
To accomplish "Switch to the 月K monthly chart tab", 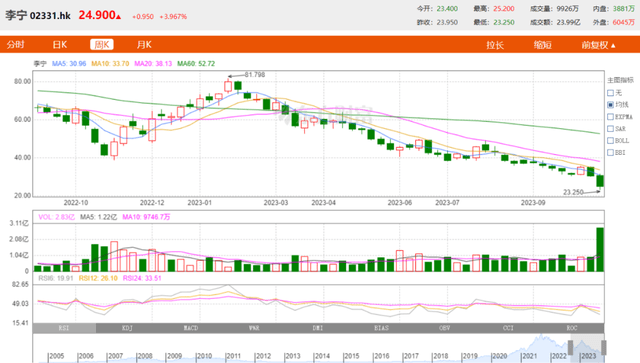I will [x=144, y=45].
